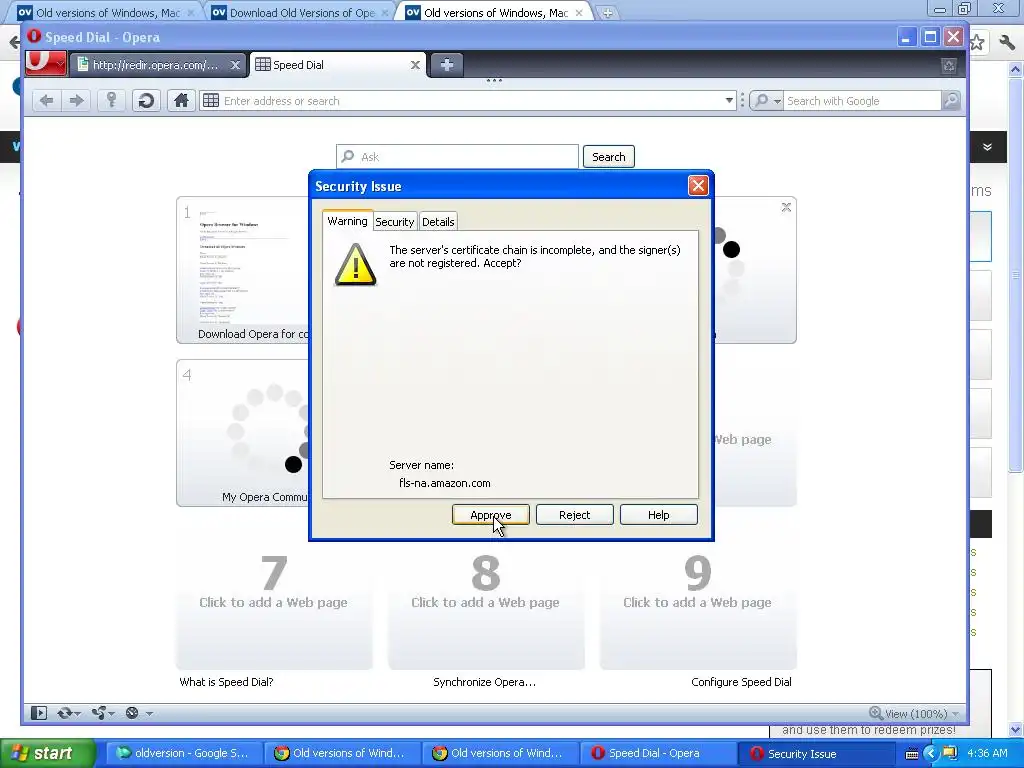
Task: Approve the certificate
Action: click(490, 515)
